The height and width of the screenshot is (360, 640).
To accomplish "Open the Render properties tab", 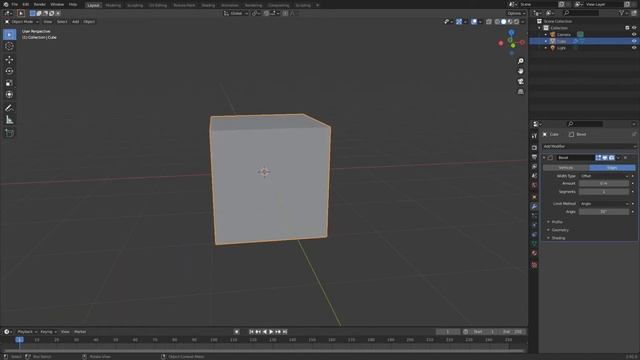I will tap(534, 147).
